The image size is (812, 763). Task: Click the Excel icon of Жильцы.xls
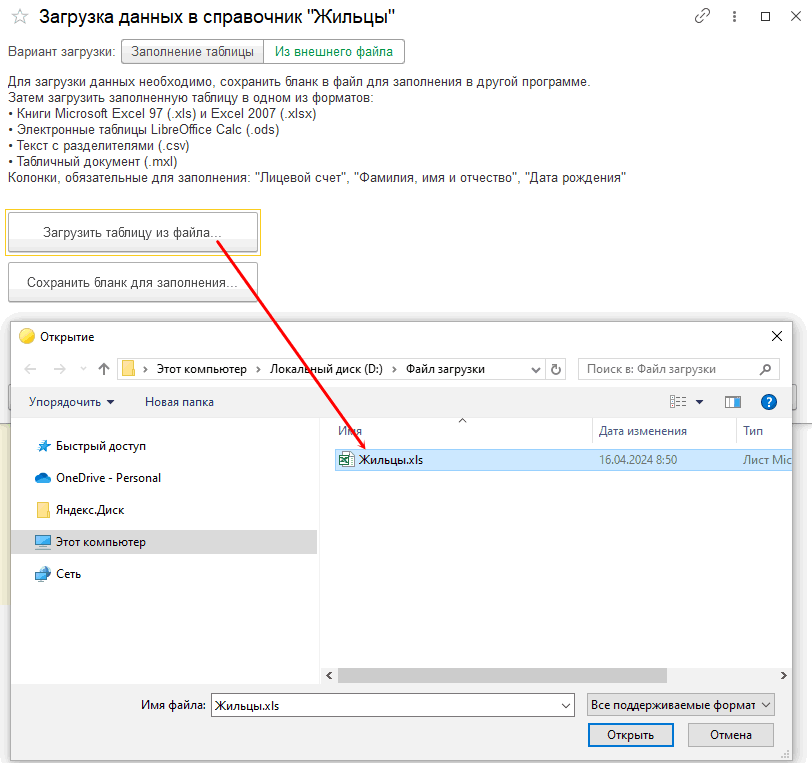(346, 459)
